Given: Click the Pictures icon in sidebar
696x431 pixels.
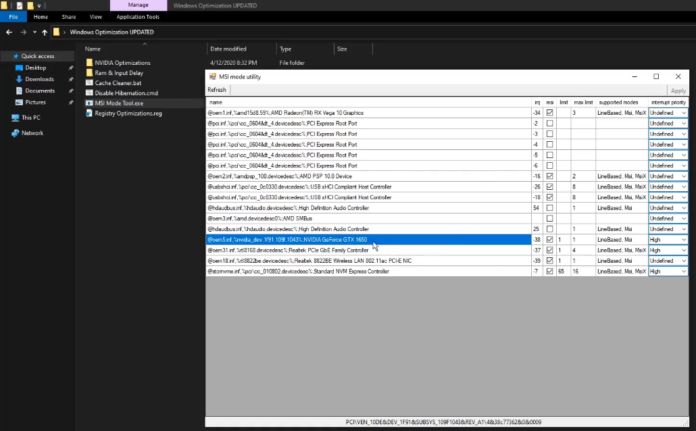Looking at the screenshot, I should (x=19, y=102).
